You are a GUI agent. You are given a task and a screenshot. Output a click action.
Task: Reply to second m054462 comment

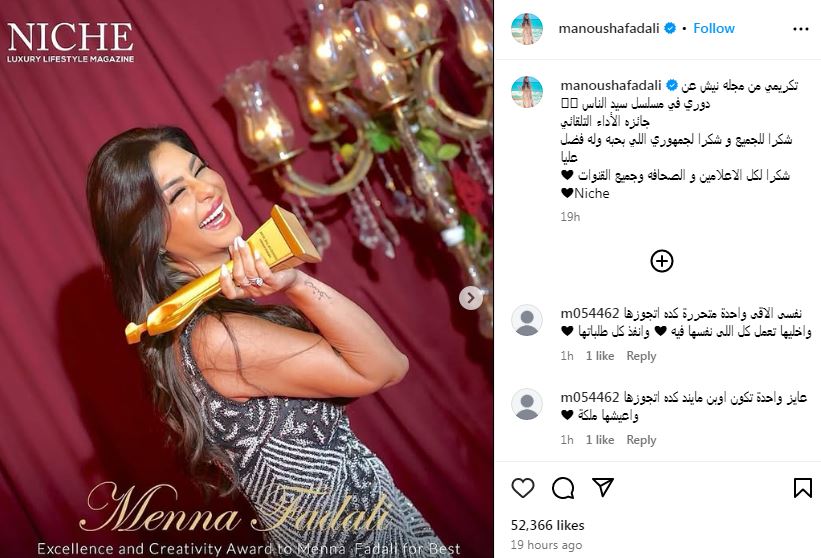coord(641,440)
